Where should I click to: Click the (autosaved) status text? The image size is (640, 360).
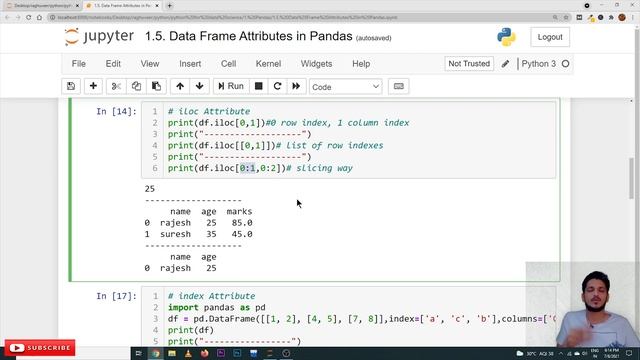373,38
